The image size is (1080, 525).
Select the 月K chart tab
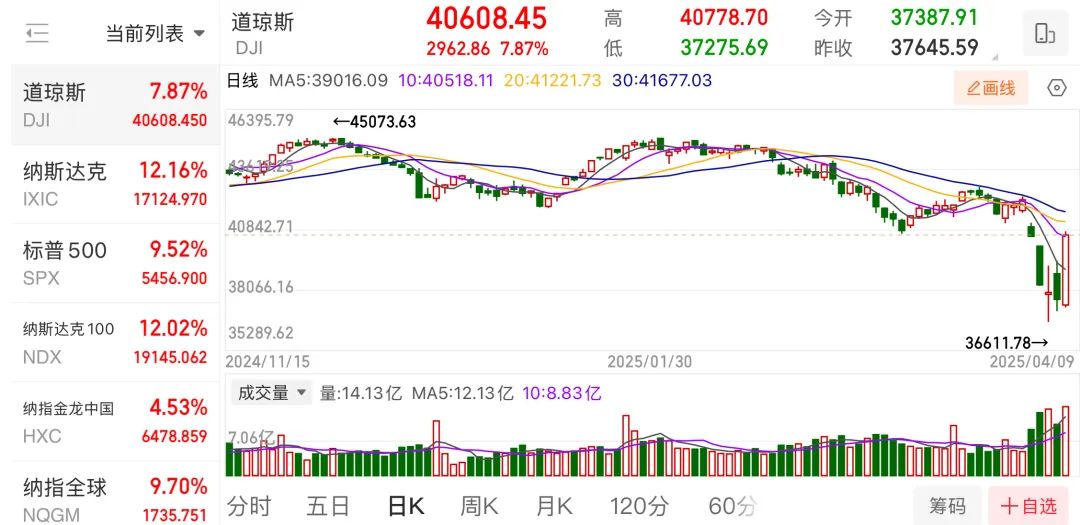pyautogui.click(x=554, y=507)
